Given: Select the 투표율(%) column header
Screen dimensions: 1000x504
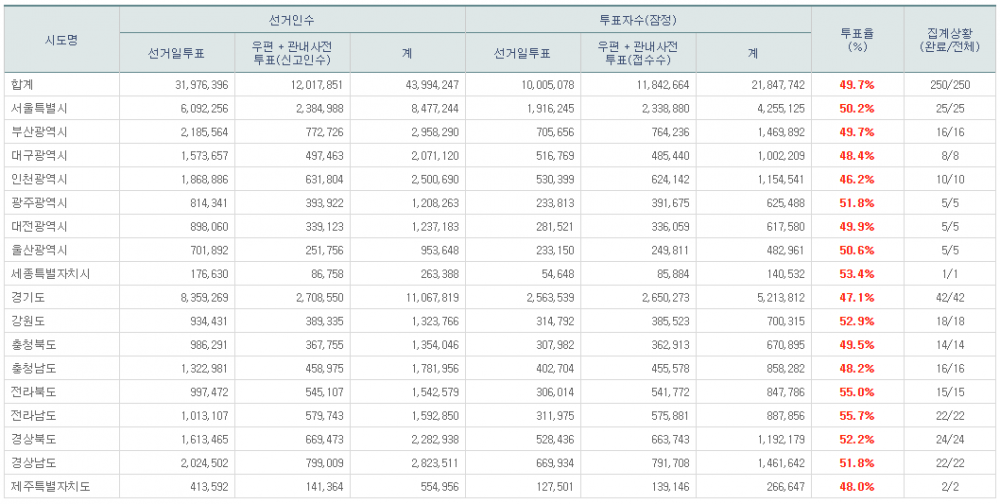Looking at the screenshot, I should click(856, 39).
